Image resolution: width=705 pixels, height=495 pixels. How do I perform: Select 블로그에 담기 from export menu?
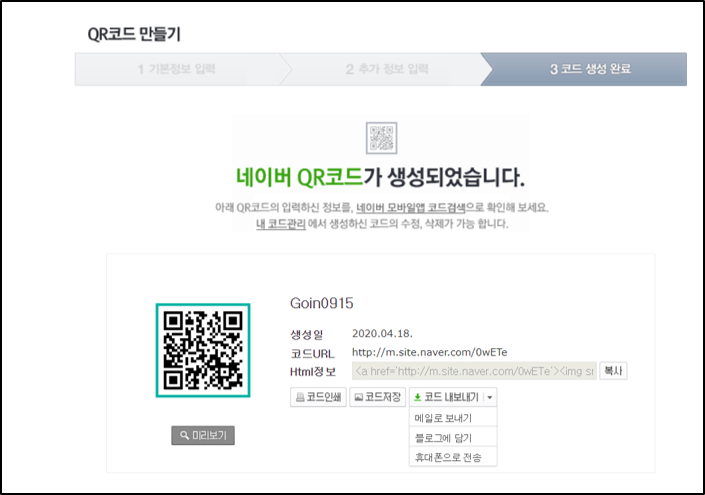453,437
